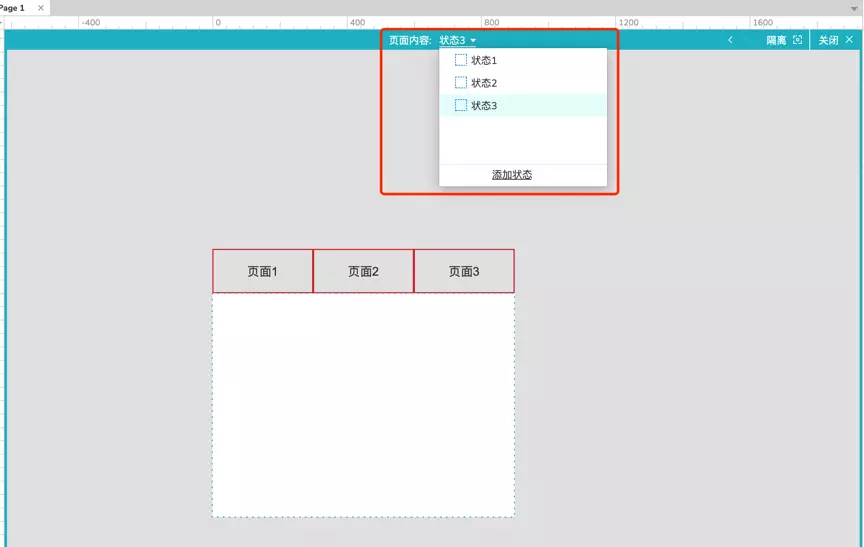
Task: Select 状态2 from the state list
Action: [x=523, y=83]
